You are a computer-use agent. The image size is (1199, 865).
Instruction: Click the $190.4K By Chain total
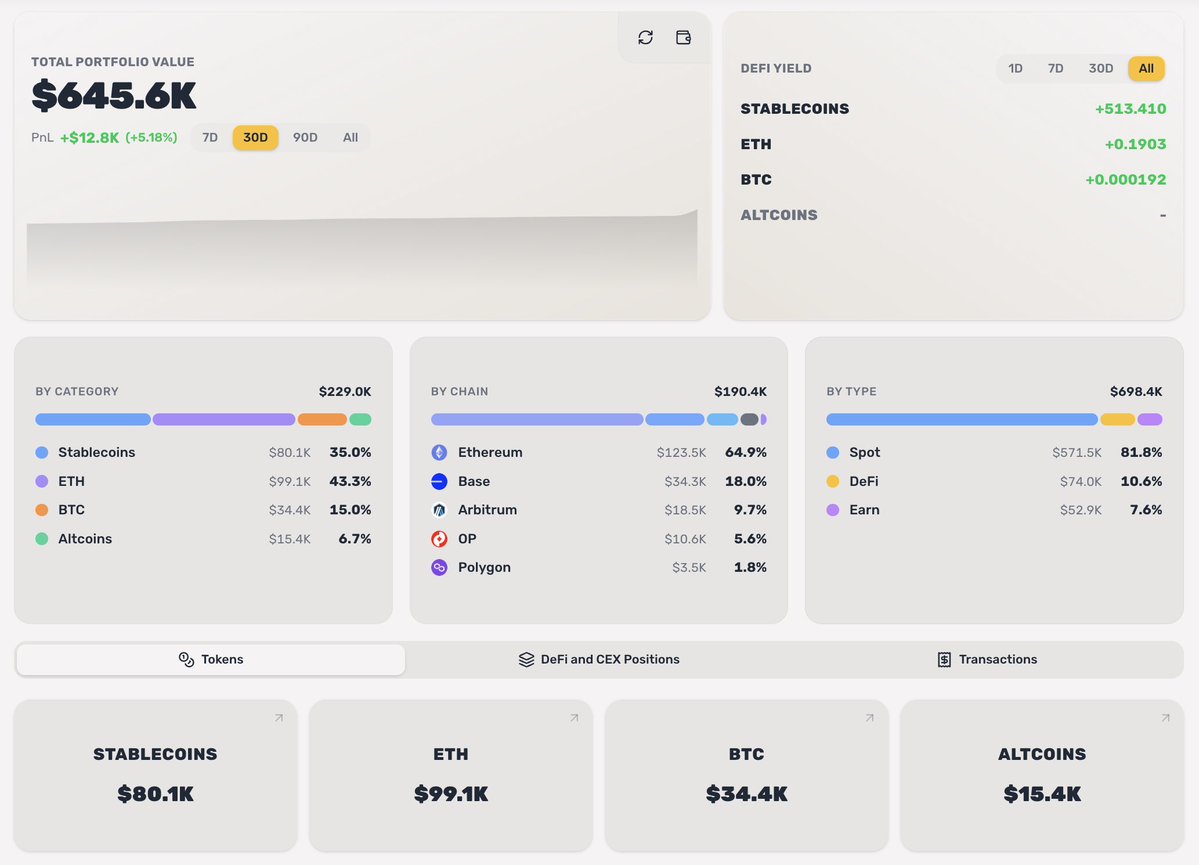click(x=740, y=392)
